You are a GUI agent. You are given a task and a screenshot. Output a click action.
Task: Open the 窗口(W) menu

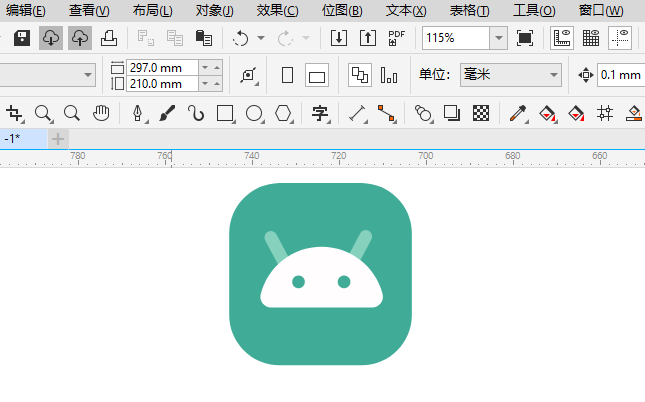point(601,10)
